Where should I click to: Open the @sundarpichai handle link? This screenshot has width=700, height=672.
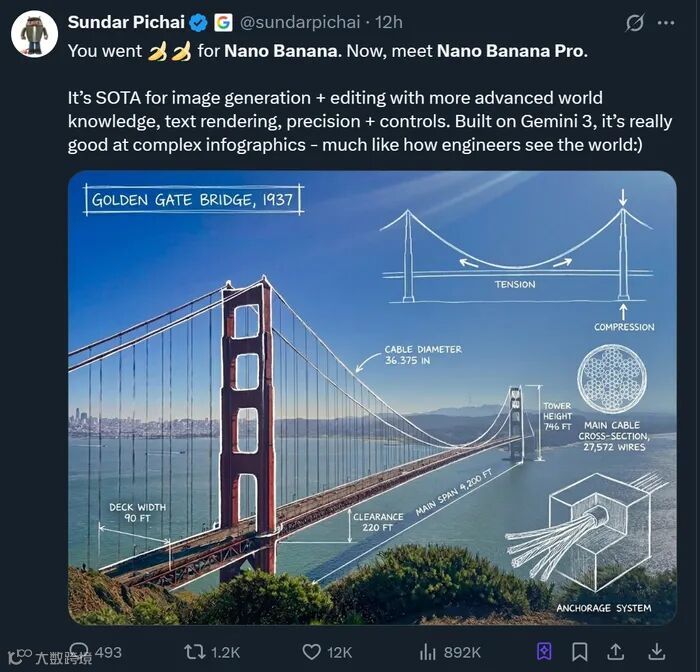304,22
